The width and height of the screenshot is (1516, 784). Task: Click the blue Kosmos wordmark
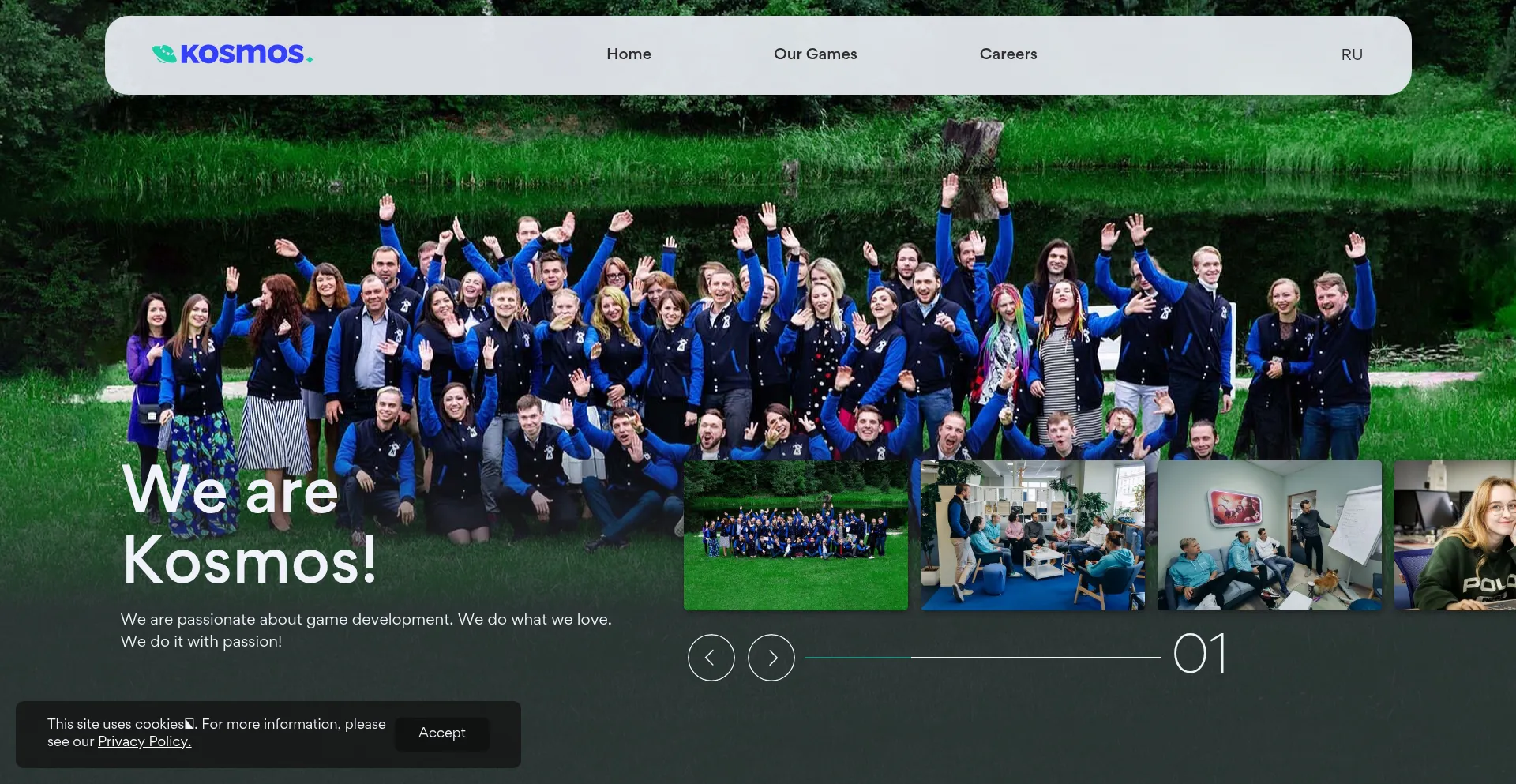point(242,54)
